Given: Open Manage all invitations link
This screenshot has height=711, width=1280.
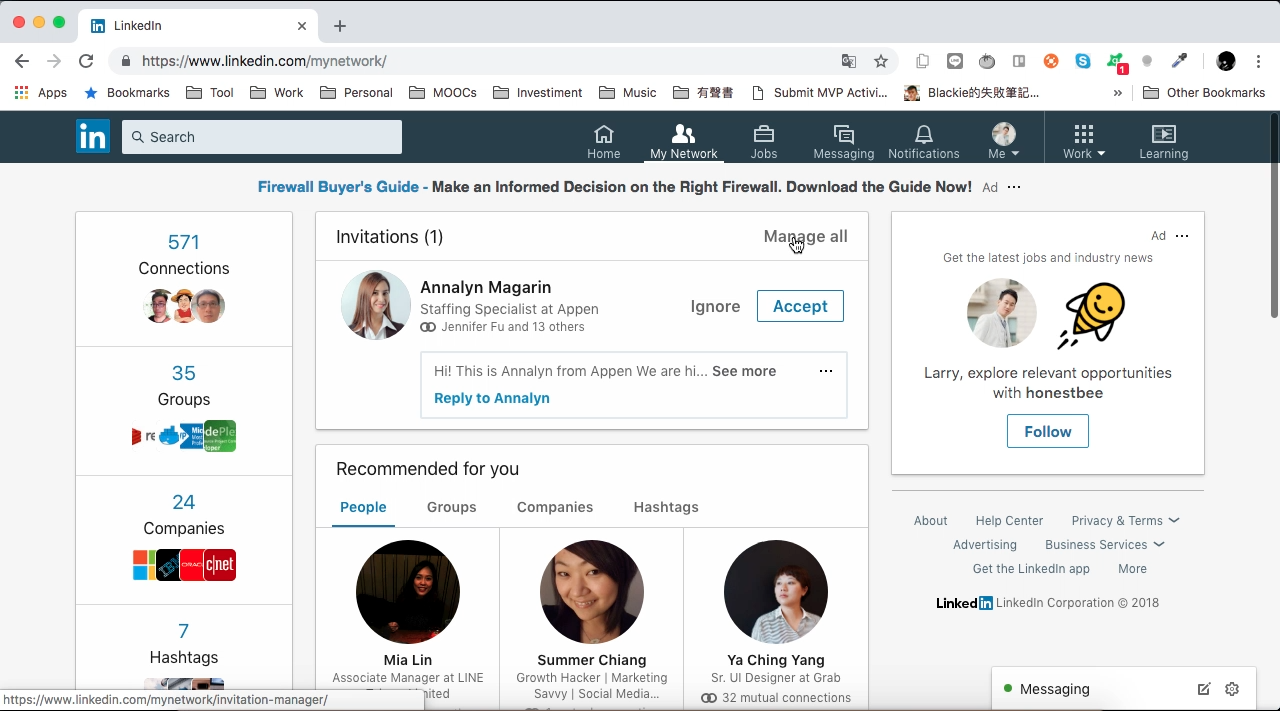Looking at the screenshot, I should (x=805, y=237).
